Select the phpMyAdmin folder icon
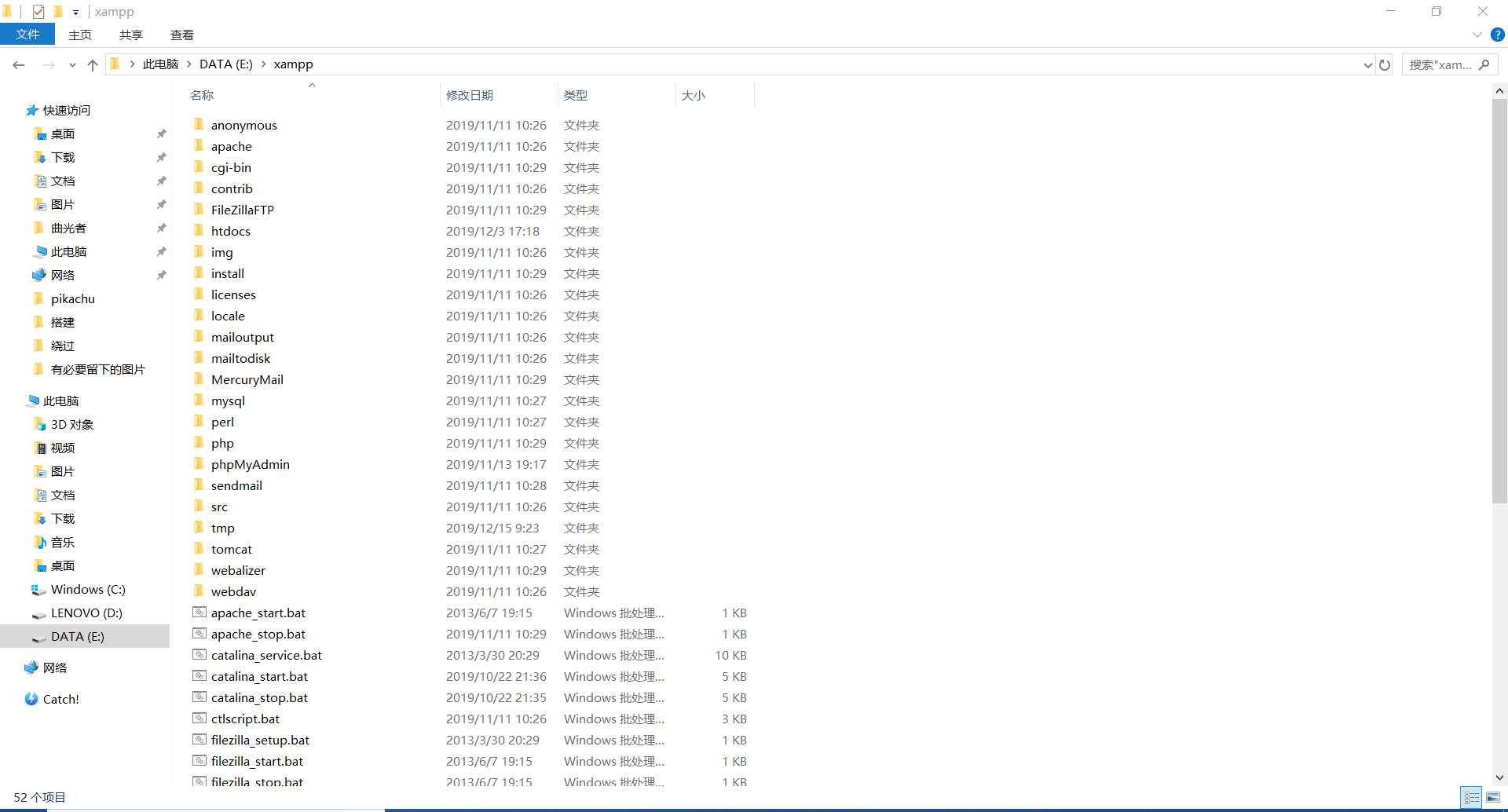Viewport: 1508px width, 812px height. point(199,463)
